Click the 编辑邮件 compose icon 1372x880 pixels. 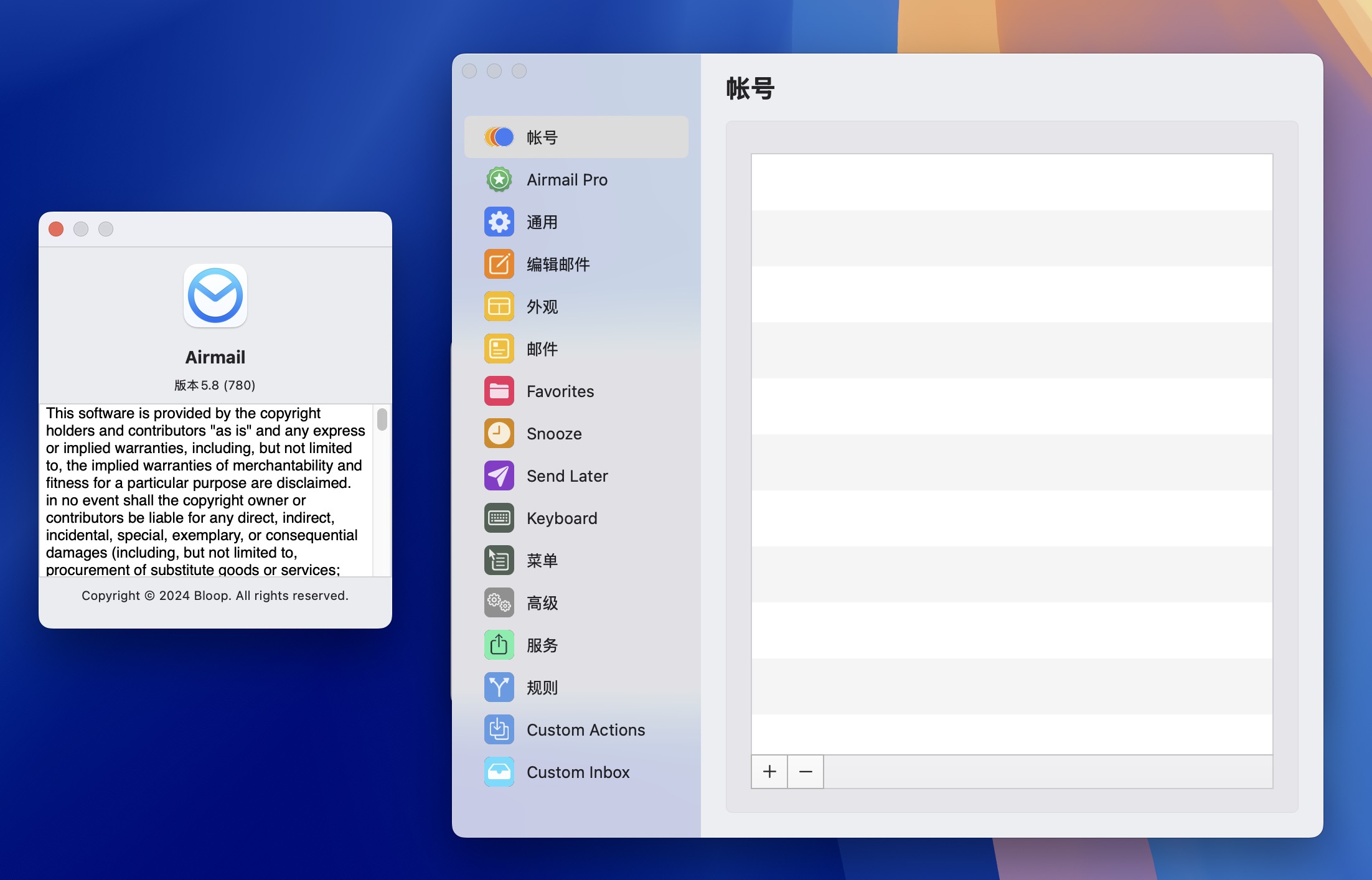coord(499,264)
